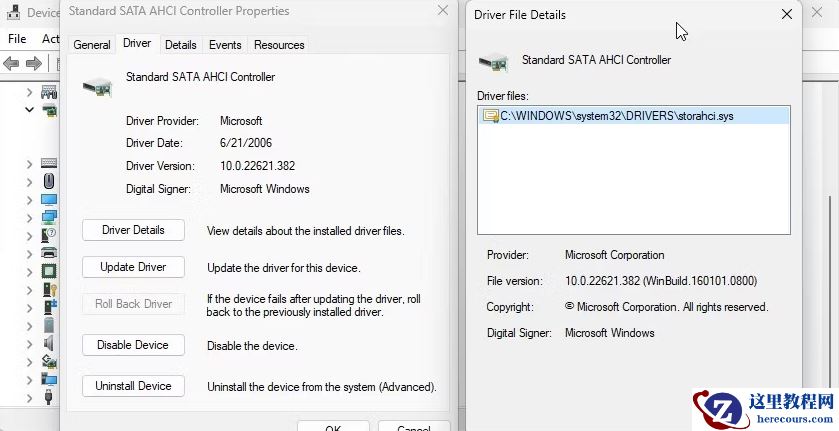Expand the Mice tree node chevron

29,182
